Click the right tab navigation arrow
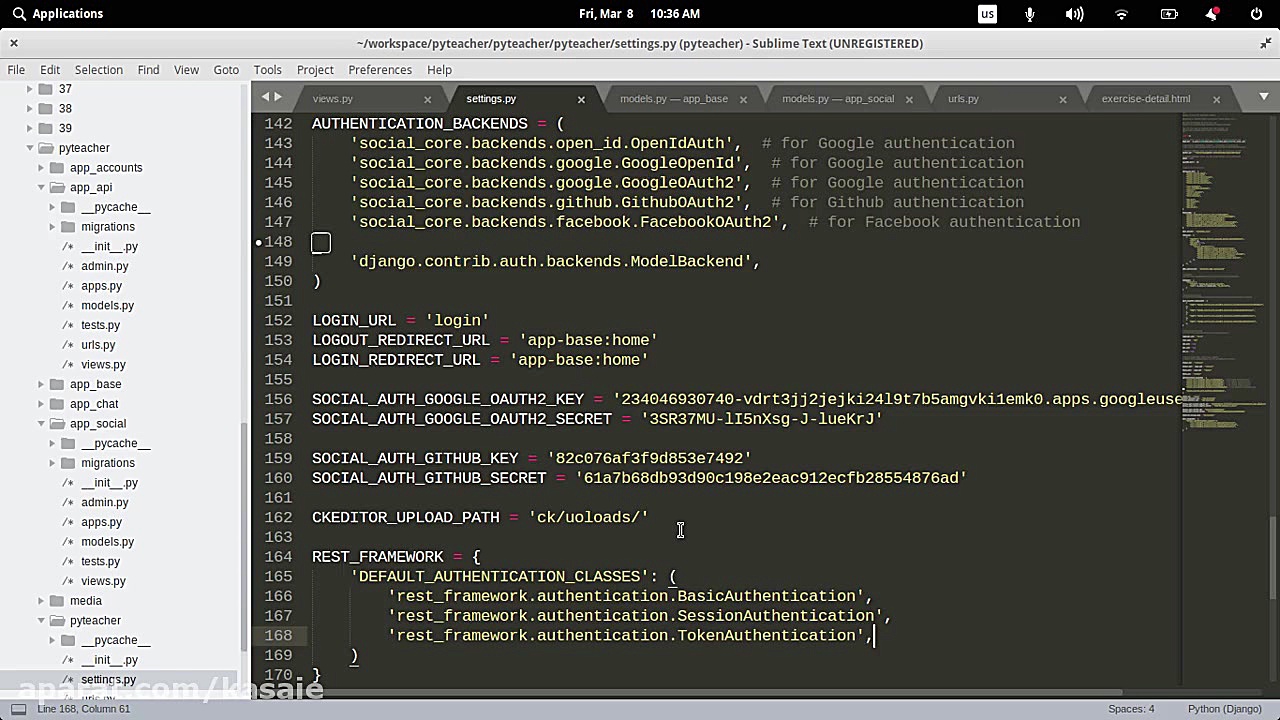1280x720 pixels. point(278,97)
